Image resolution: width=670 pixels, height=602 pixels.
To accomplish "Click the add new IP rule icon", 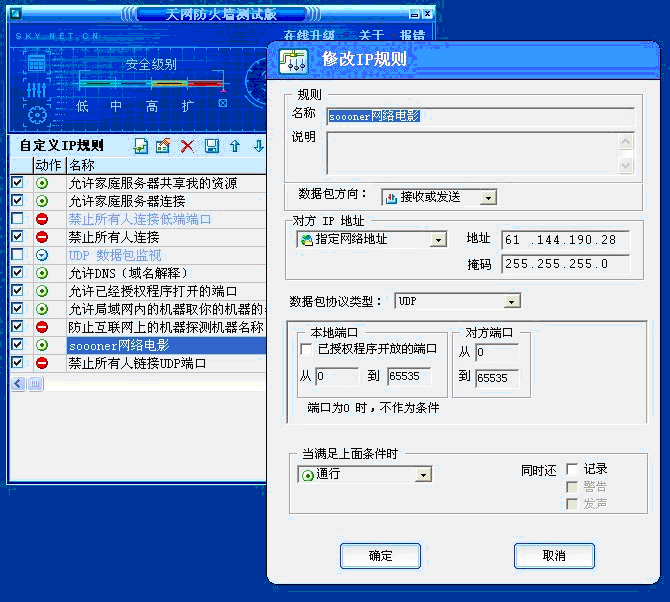I will pos(141,146).
